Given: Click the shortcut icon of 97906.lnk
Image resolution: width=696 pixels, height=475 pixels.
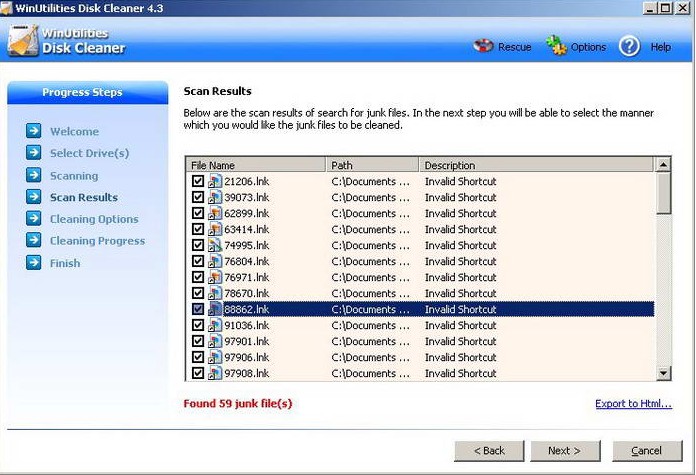Looking at the screenshot, I should tap(215, 357).
